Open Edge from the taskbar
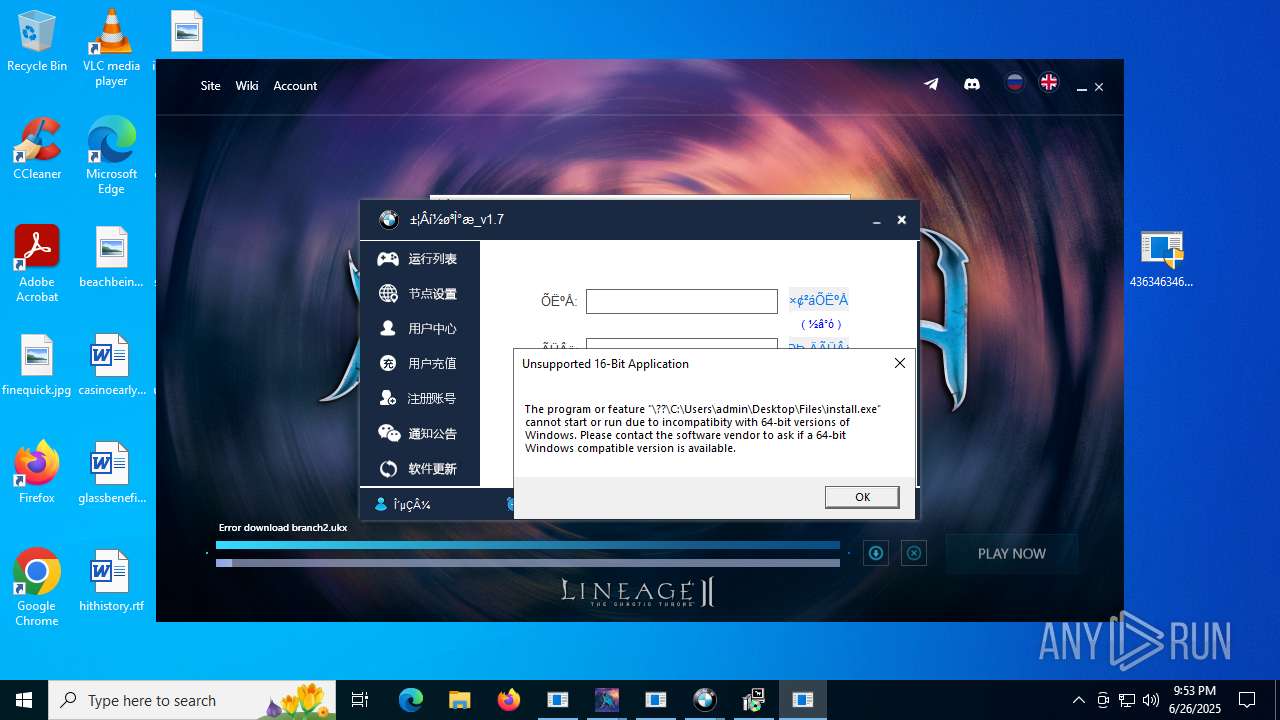This screenshot has height=720, width=1280. (x=411, y=700)
